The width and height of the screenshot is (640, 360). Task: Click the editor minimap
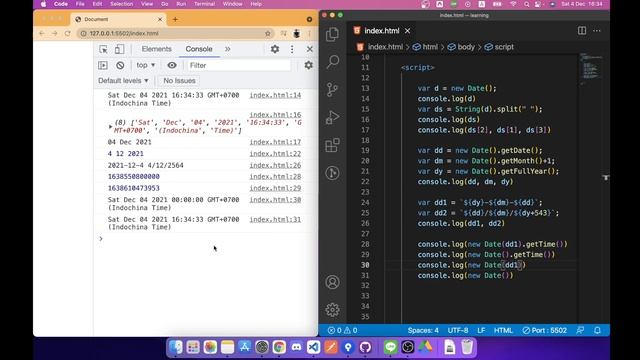(591, 68)
